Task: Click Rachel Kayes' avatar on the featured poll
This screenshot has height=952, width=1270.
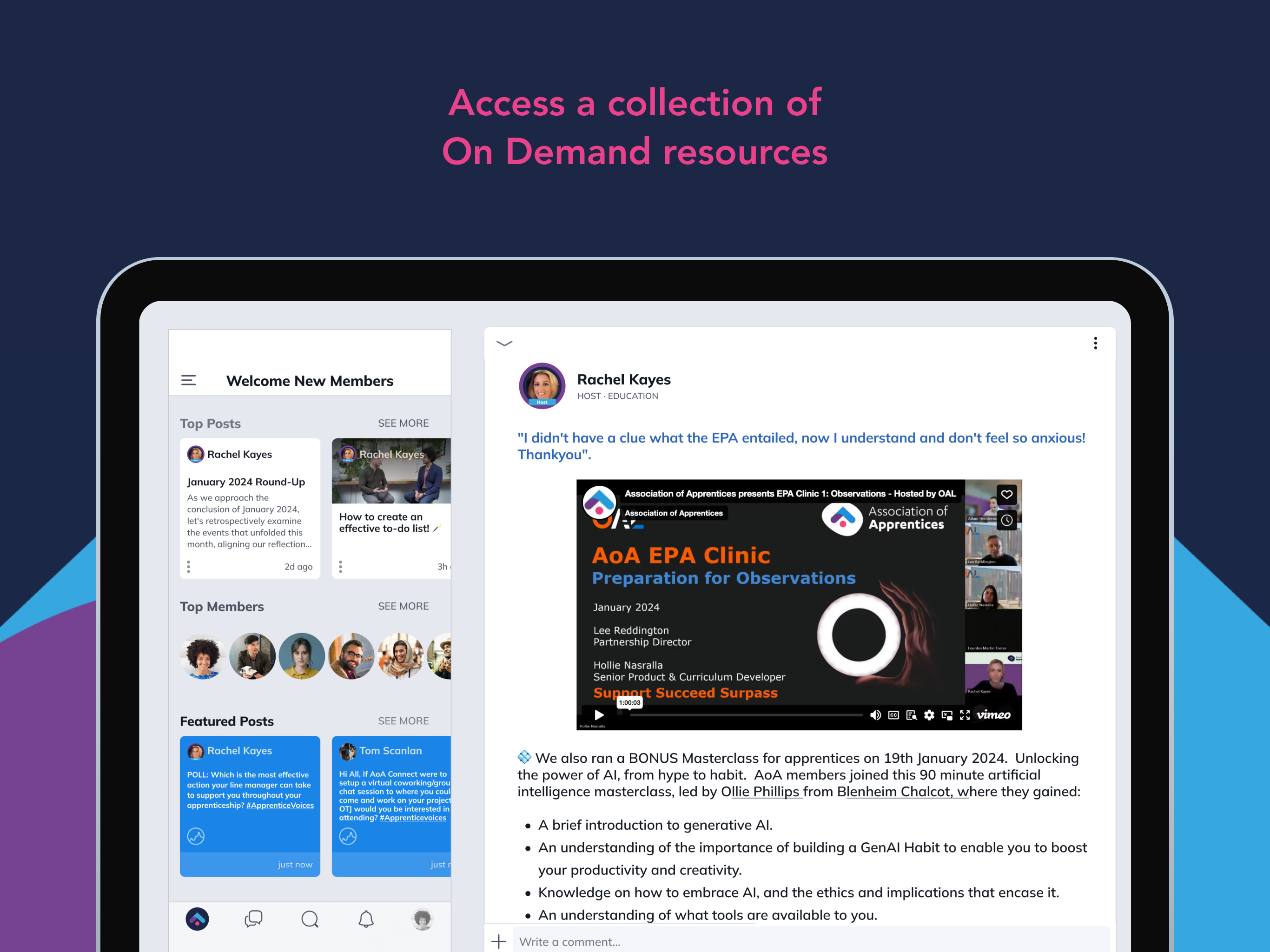Action: (196, 751)
